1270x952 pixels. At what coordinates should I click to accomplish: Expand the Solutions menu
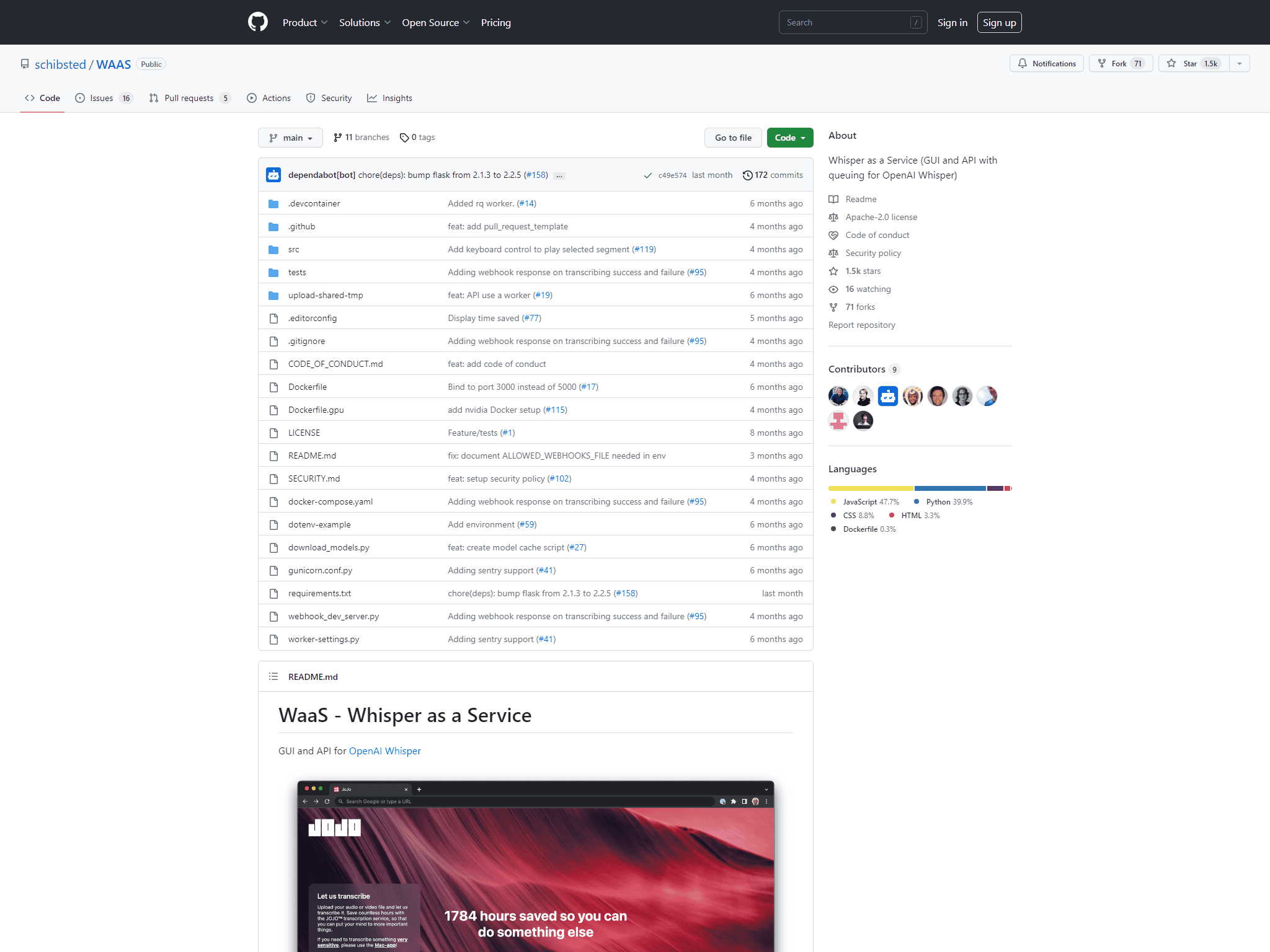pos(365,22)
